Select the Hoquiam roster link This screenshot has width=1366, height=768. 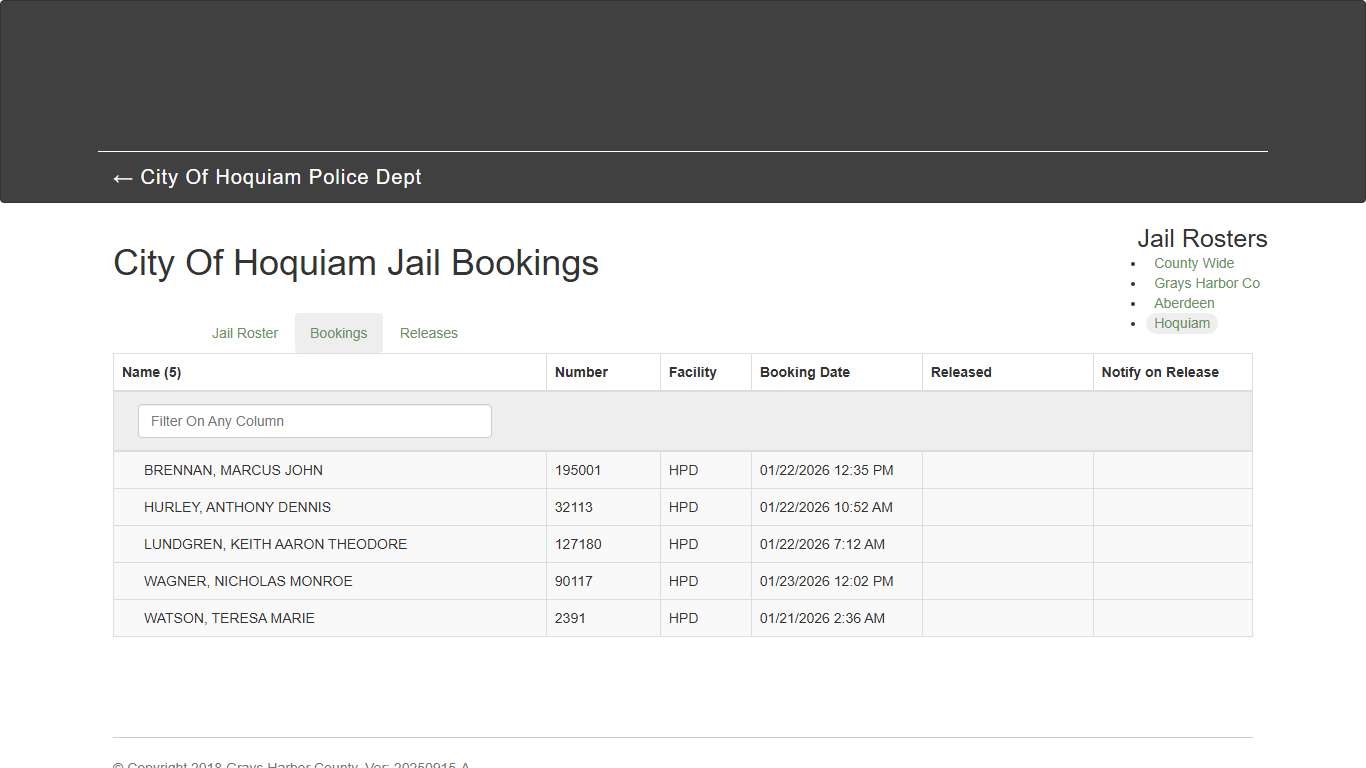[1182, 323]
